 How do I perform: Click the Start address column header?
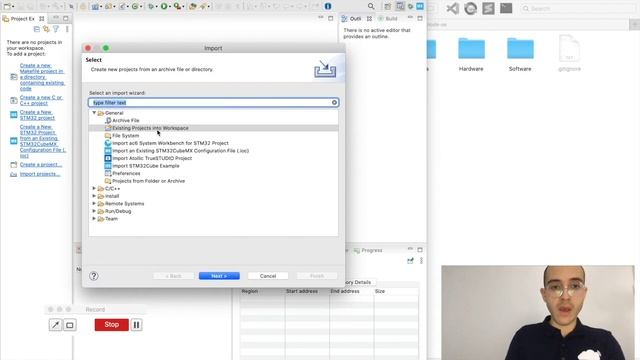pos(302,291)
